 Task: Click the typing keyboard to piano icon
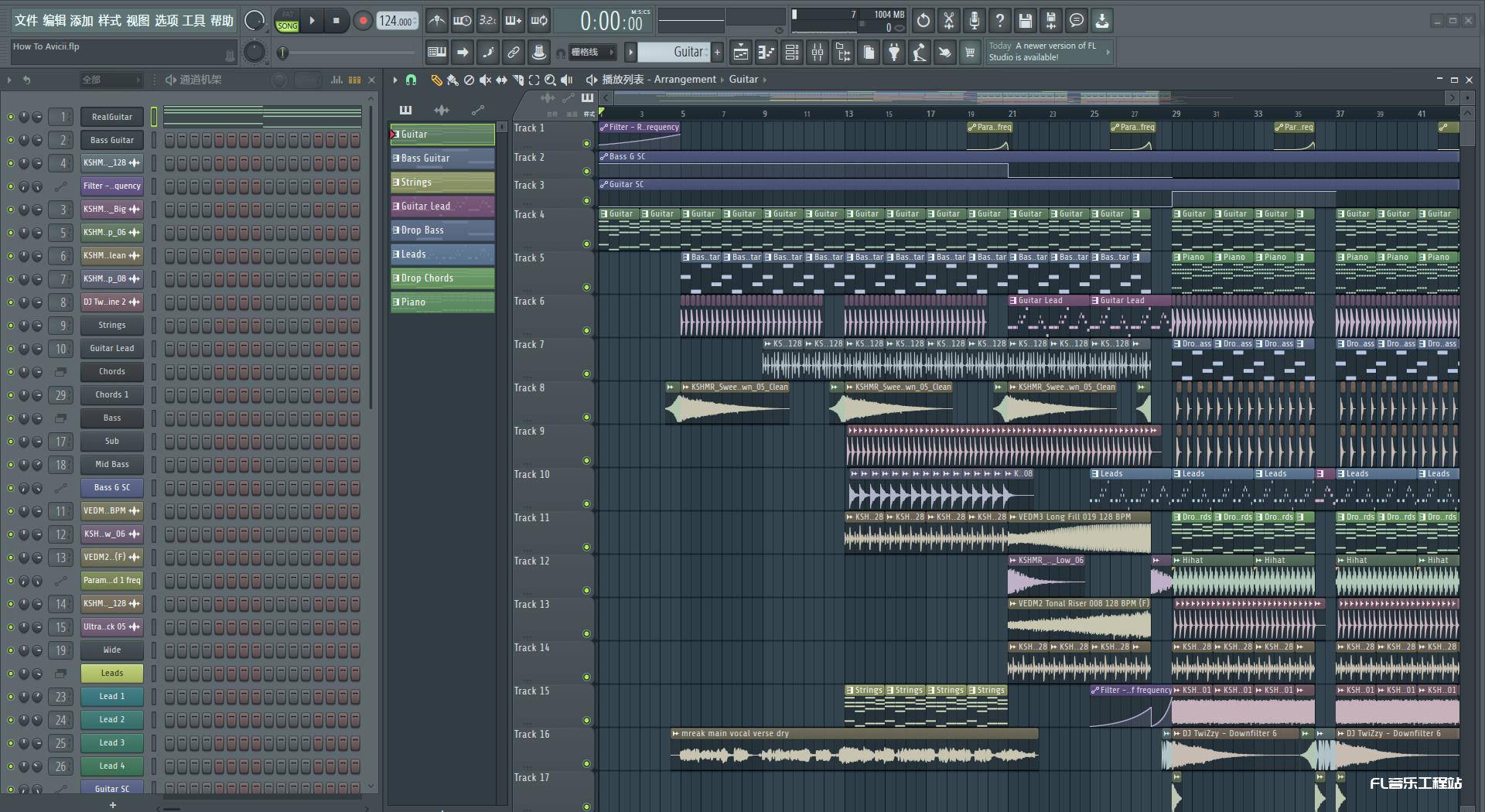(x=436, y=53)
